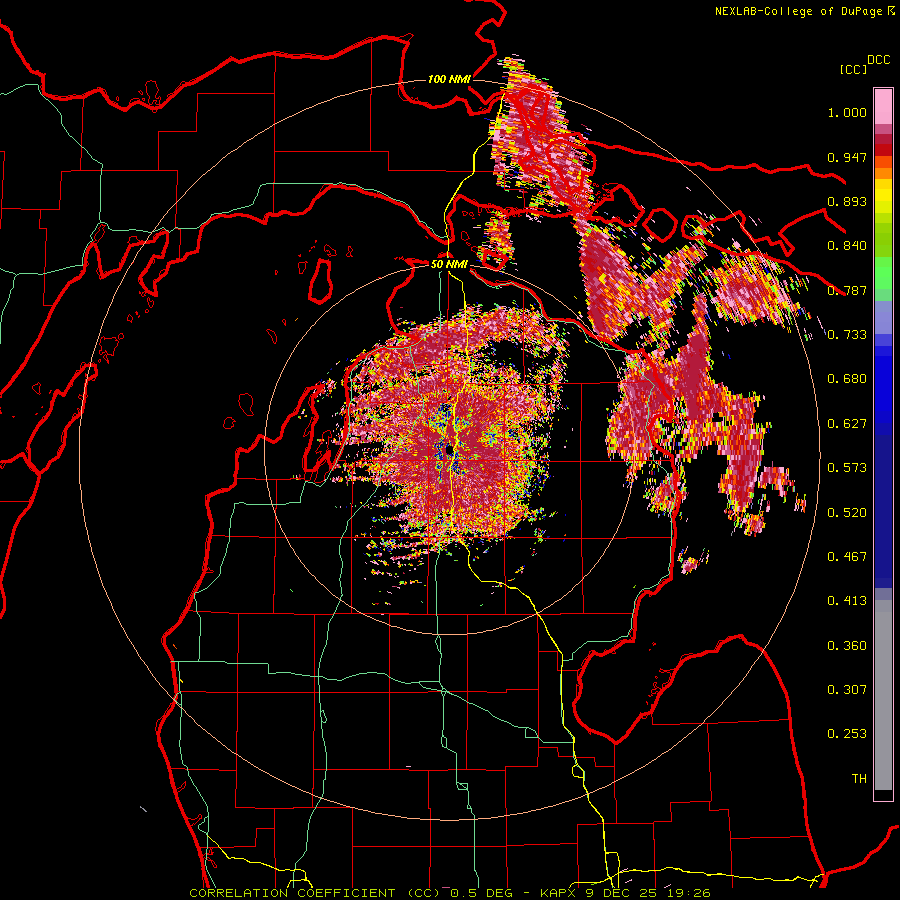Click the 0.360 scale value

click(x=847, y=646)
